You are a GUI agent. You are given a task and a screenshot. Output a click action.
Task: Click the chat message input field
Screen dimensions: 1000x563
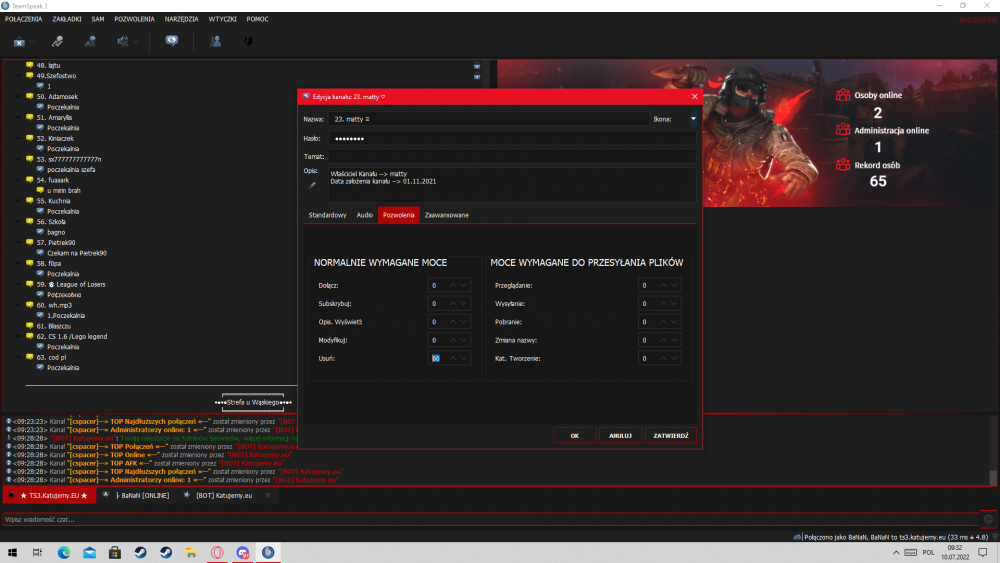point(490,520)
